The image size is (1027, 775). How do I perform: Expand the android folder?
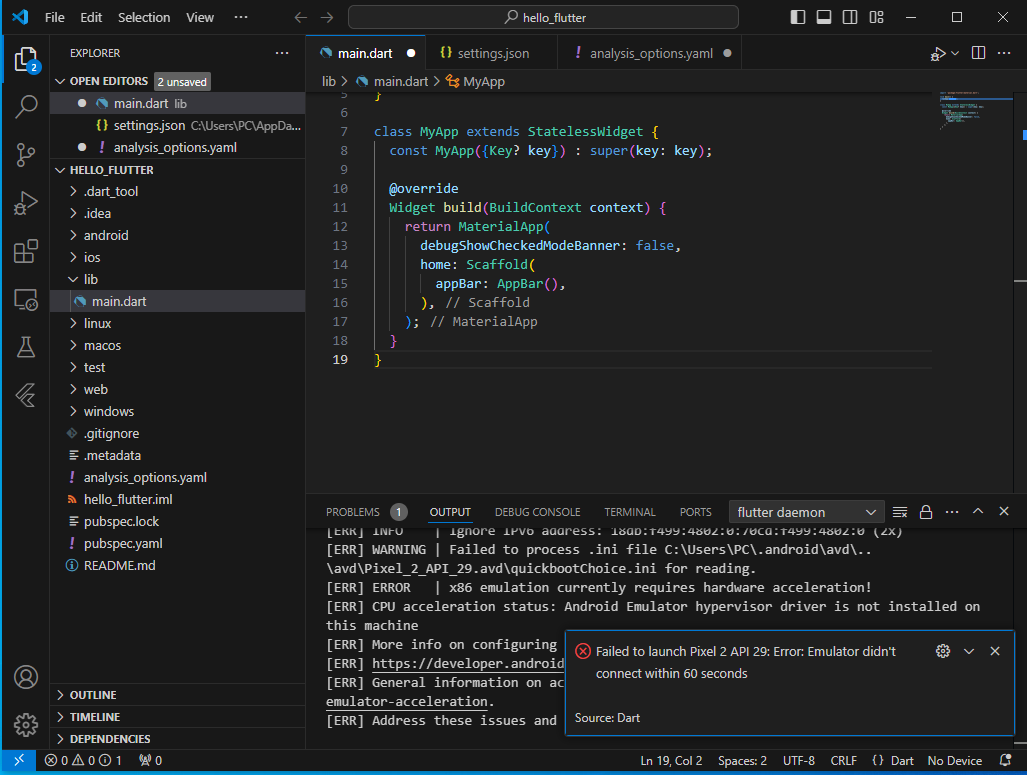click(x=73, y=235)
